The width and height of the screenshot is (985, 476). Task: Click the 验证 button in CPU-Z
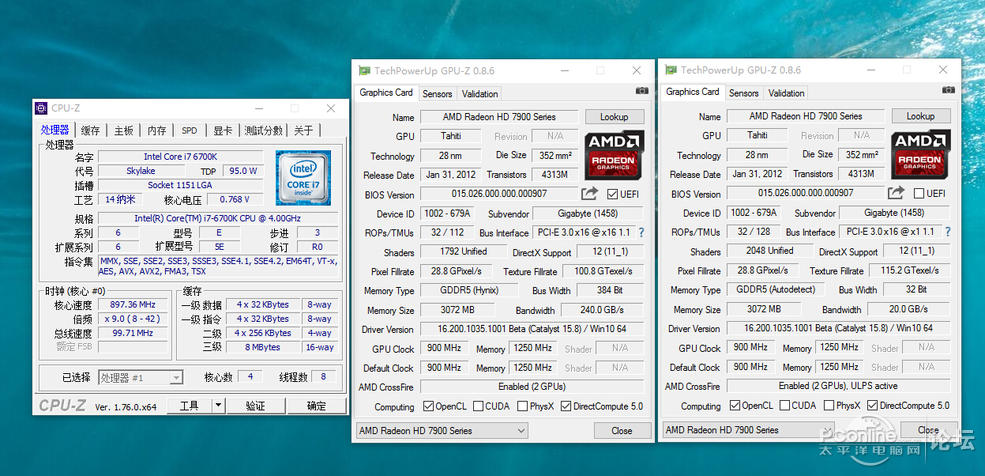tap(254, 406)
